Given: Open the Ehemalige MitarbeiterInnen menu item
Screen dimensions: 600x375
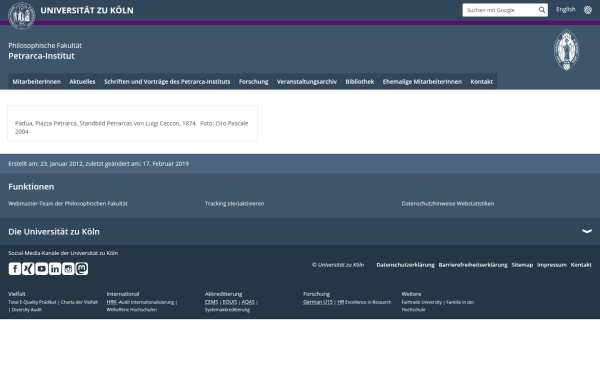Looking at the screenshot, I should click(x=422, y=82).
